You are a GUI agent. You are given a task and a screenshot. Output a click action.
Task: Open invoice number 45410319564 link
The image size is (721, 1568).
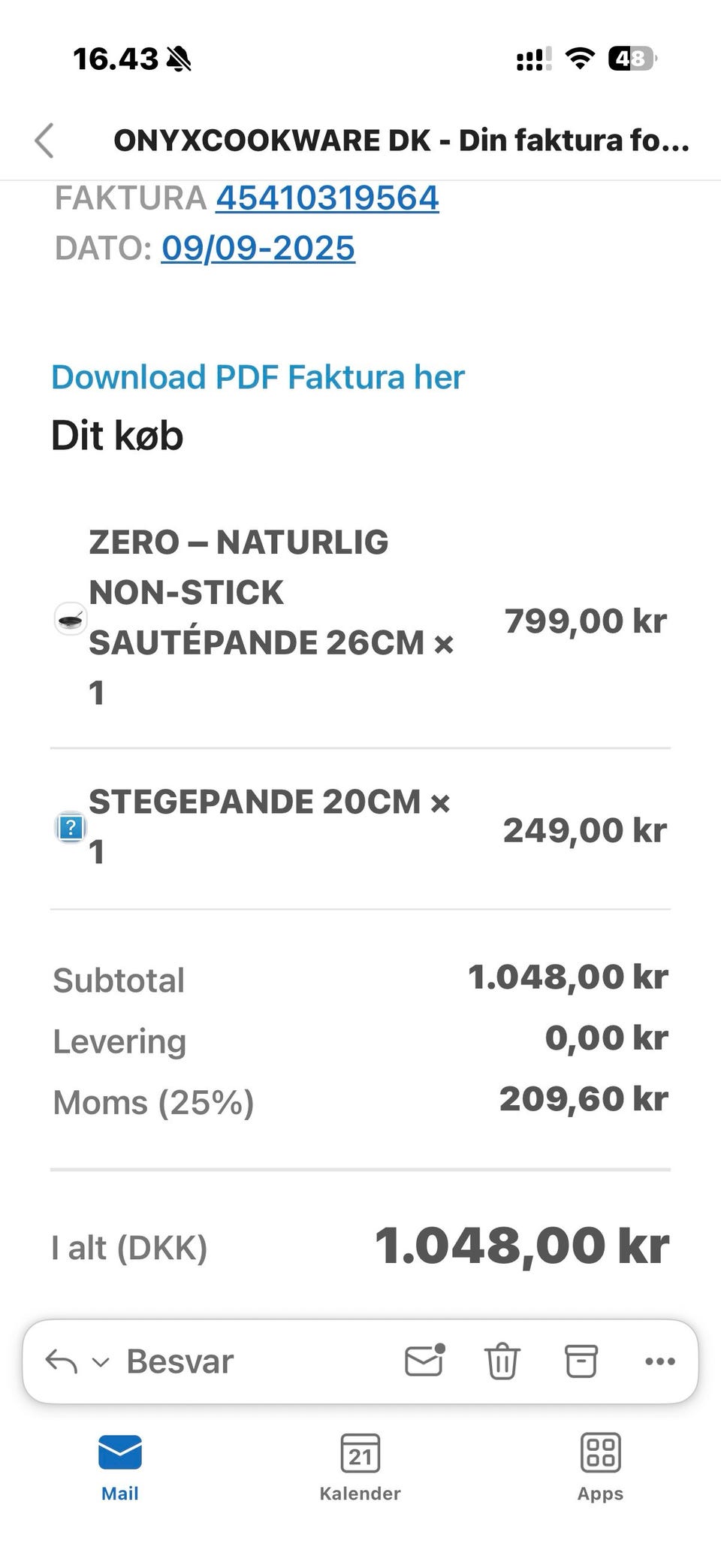pos(327,198)
